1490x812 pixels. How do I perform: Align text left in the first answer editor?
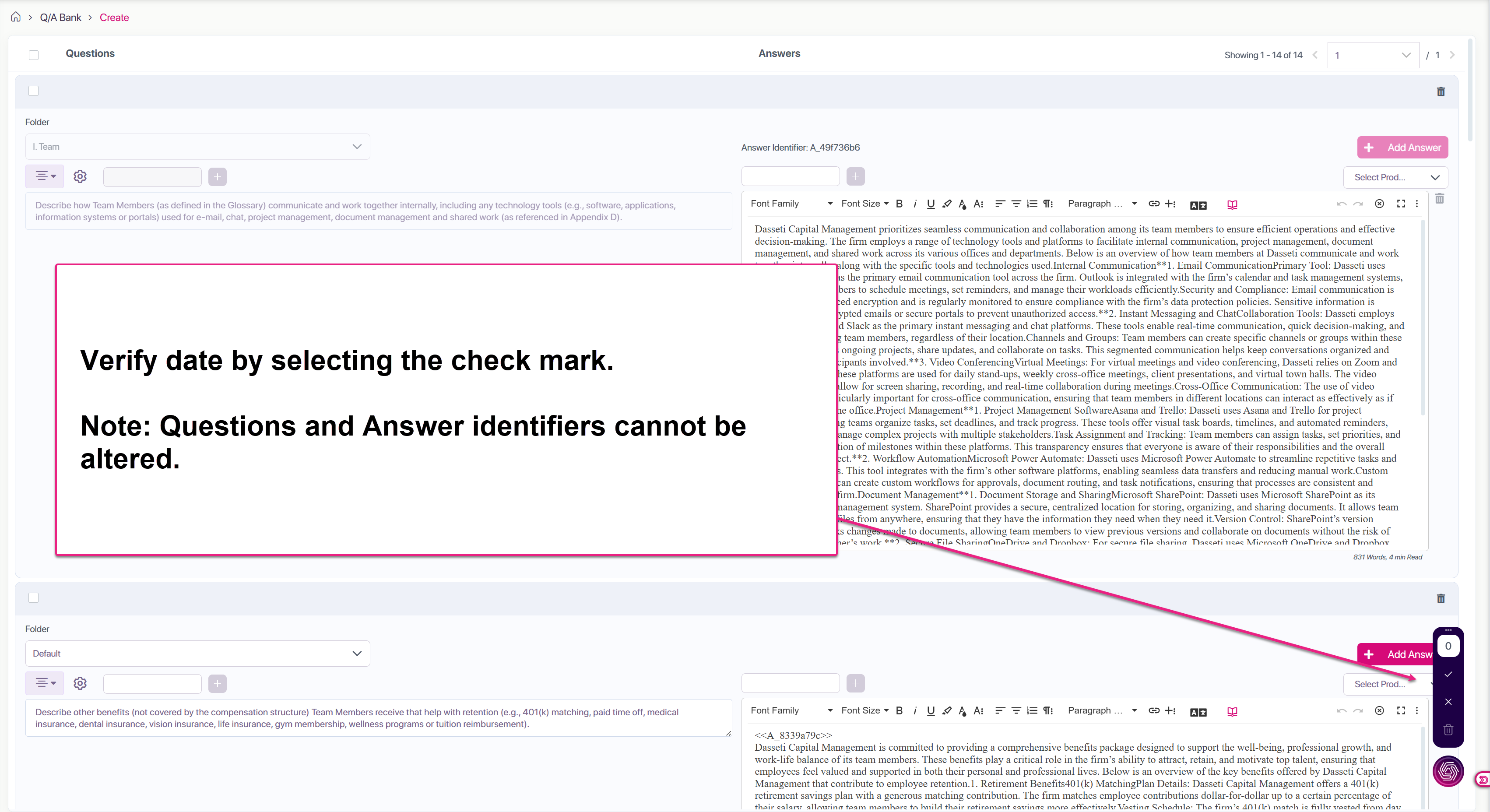(x=999, y=204)
